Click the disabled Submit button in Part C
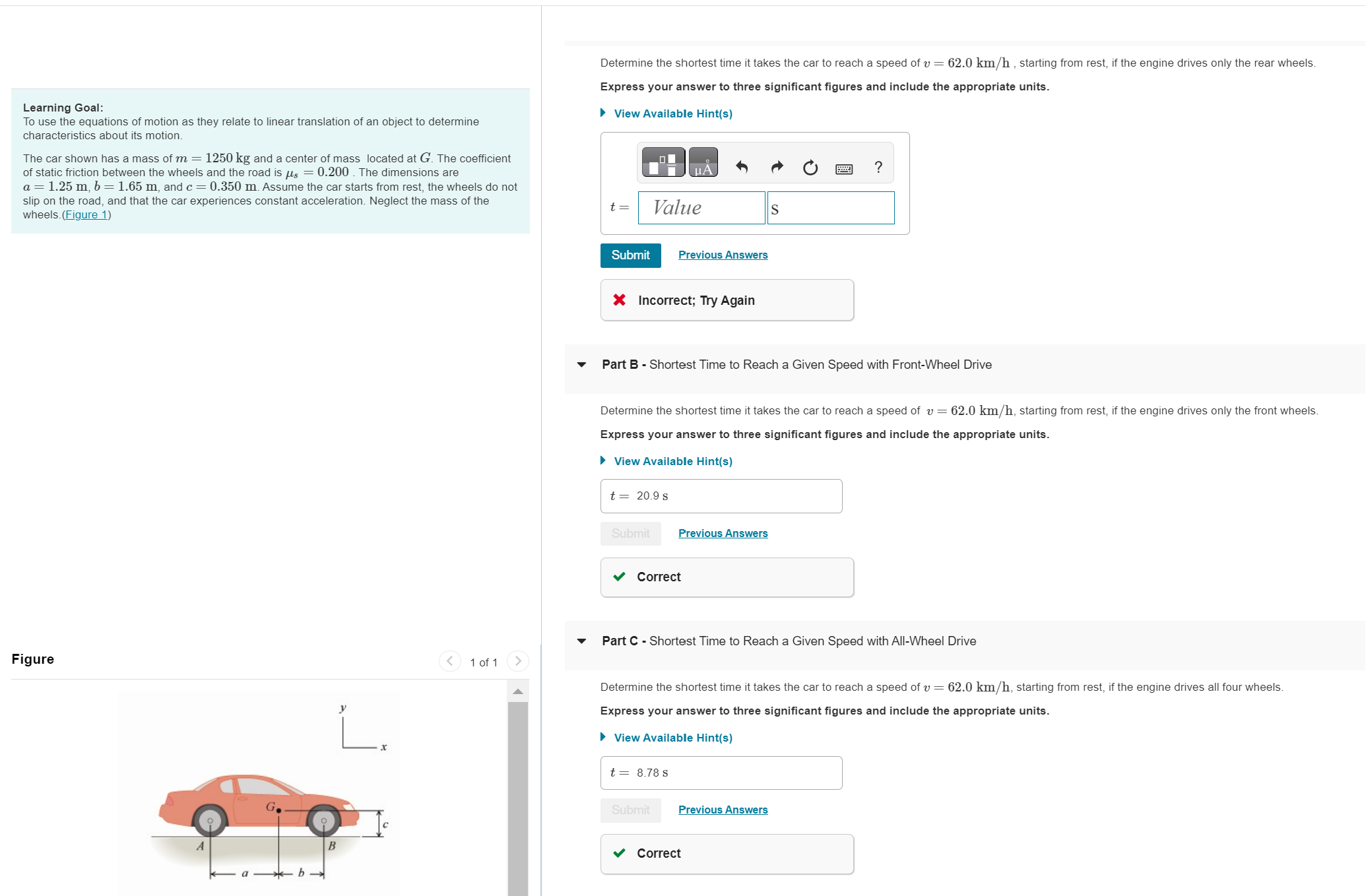Image resolution: width=1366 pixels, height=896 pixels. (630, 810)
